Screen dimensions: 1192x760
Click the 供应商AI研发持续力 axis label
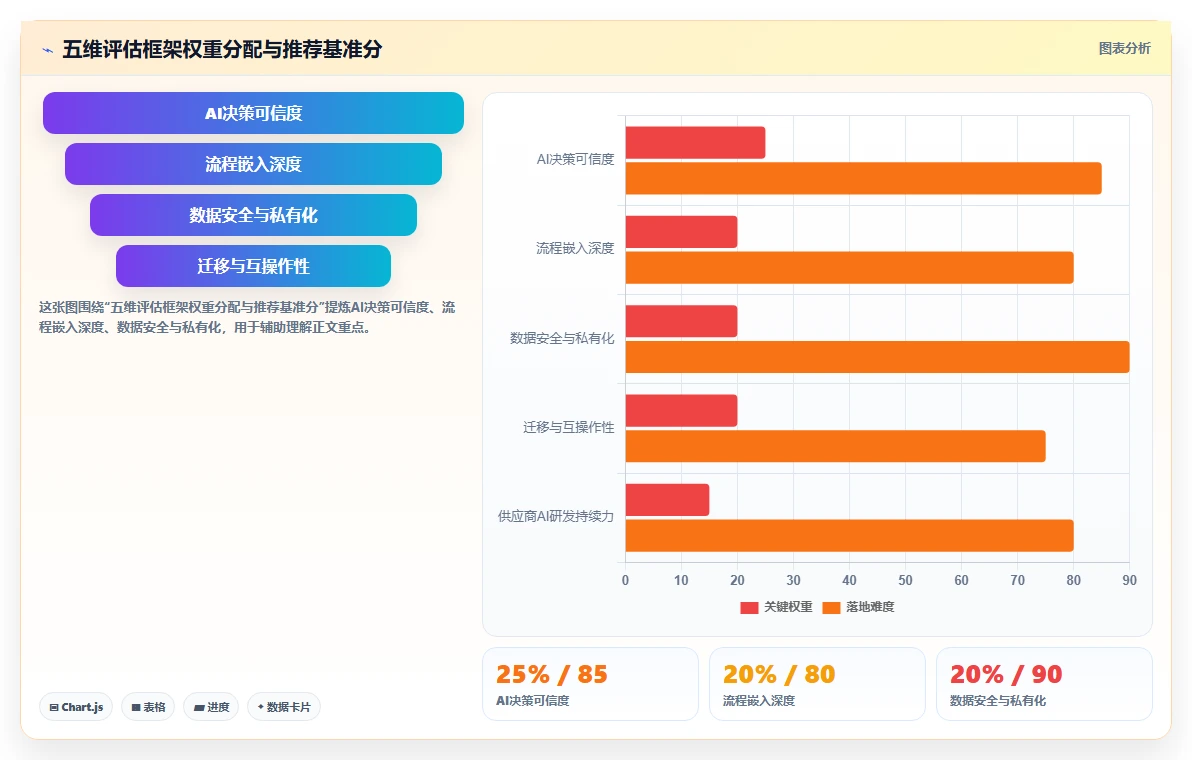[556, 517]
